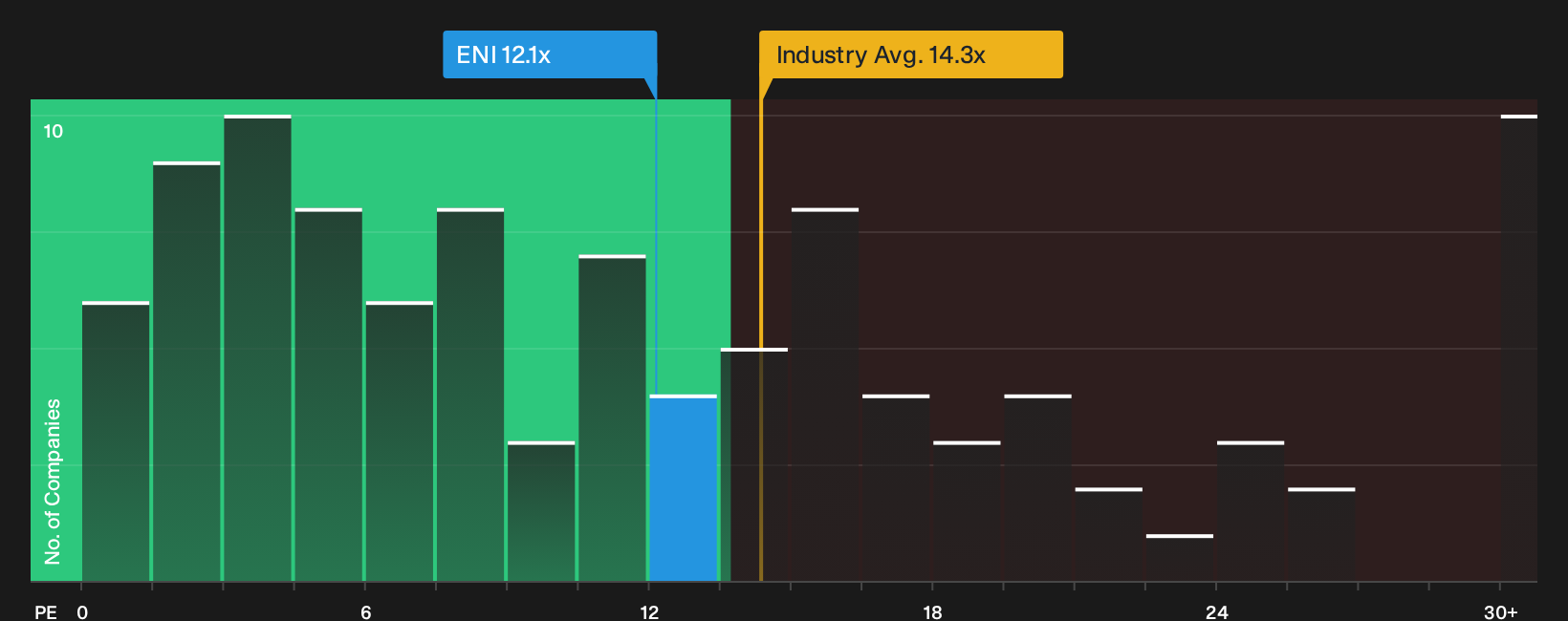Click the PE axis label 6
Image resolution: width=1568 pixels, height=621 pixels.
coord(365,612)
